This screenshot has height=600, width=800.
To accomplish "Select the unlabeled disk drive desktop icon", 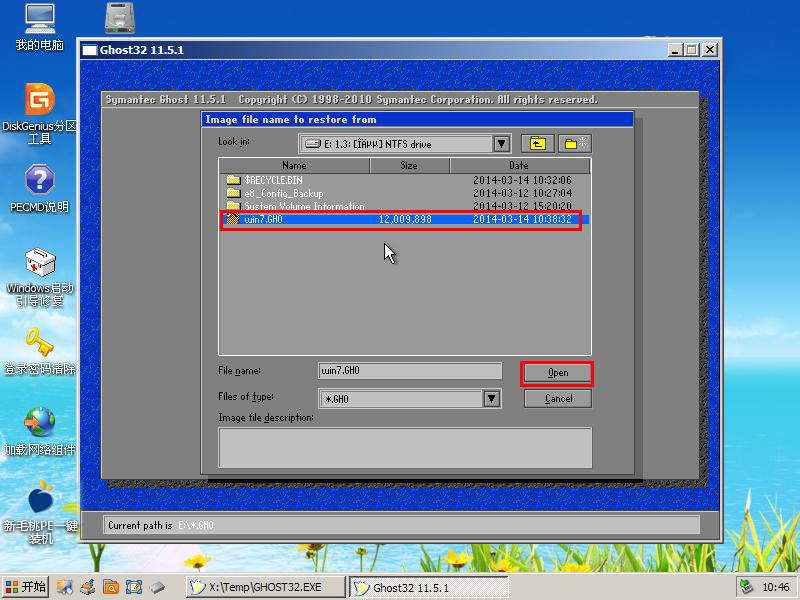I will (120, 18).
